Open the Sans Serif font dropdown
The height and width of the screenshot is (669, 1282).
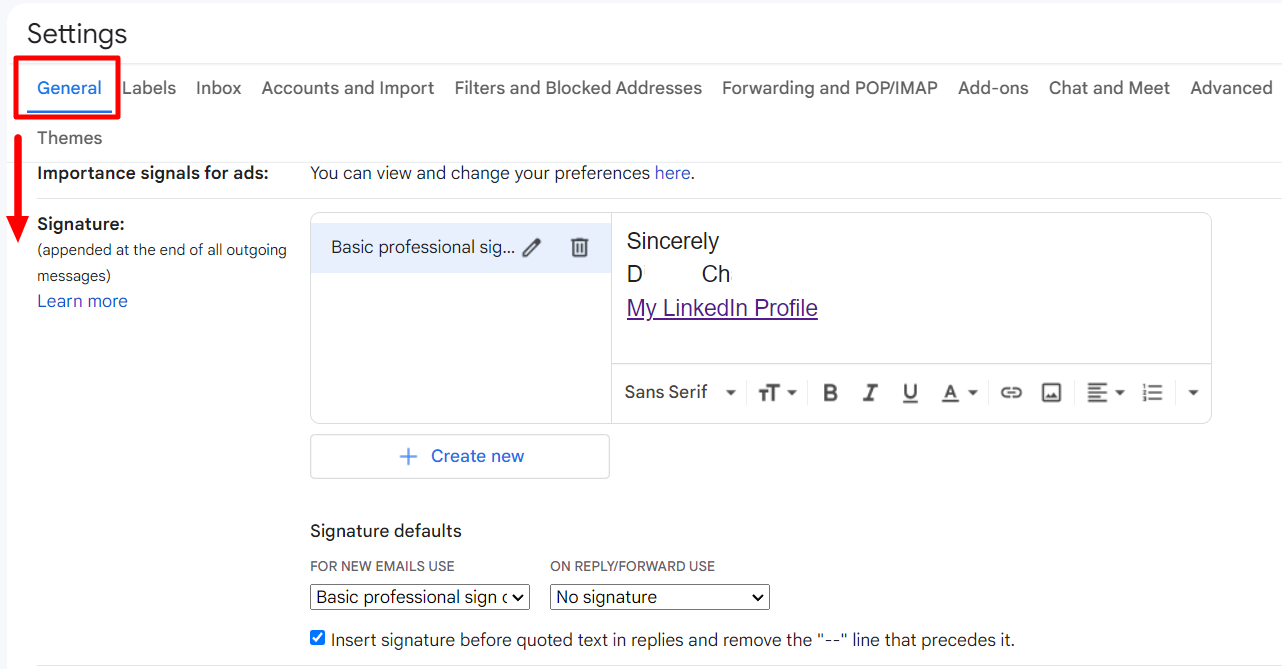pyautogui.click(x=680, y=393)
